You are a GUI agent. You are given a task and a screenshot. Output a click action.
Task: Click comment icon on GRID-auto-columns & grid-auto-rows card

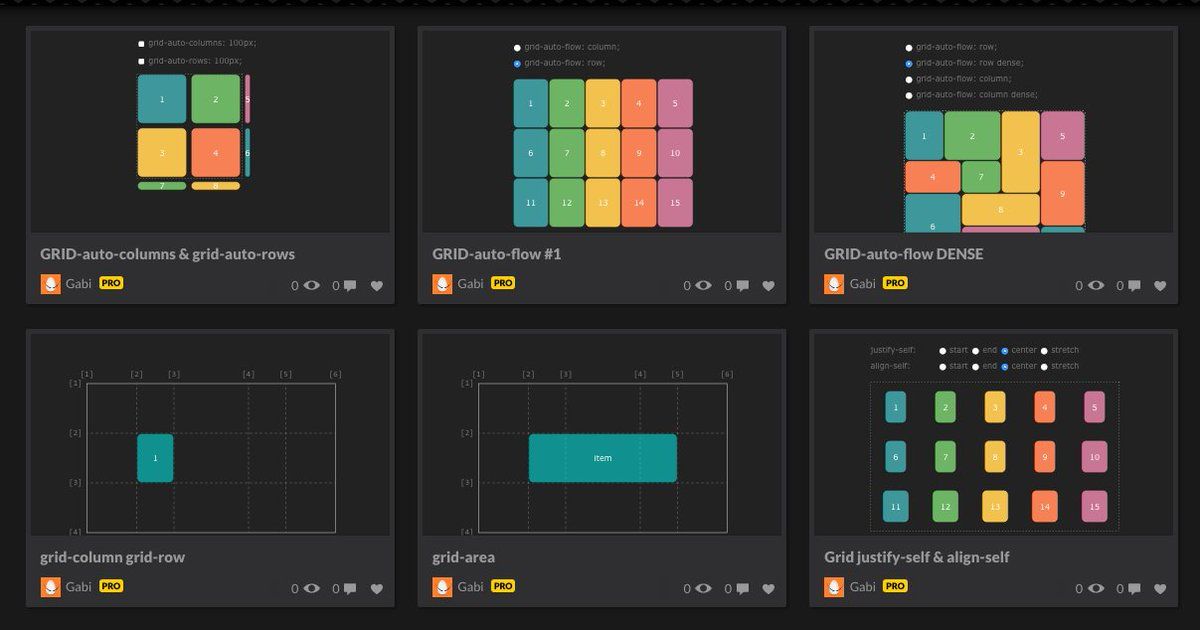click(350, 285)
